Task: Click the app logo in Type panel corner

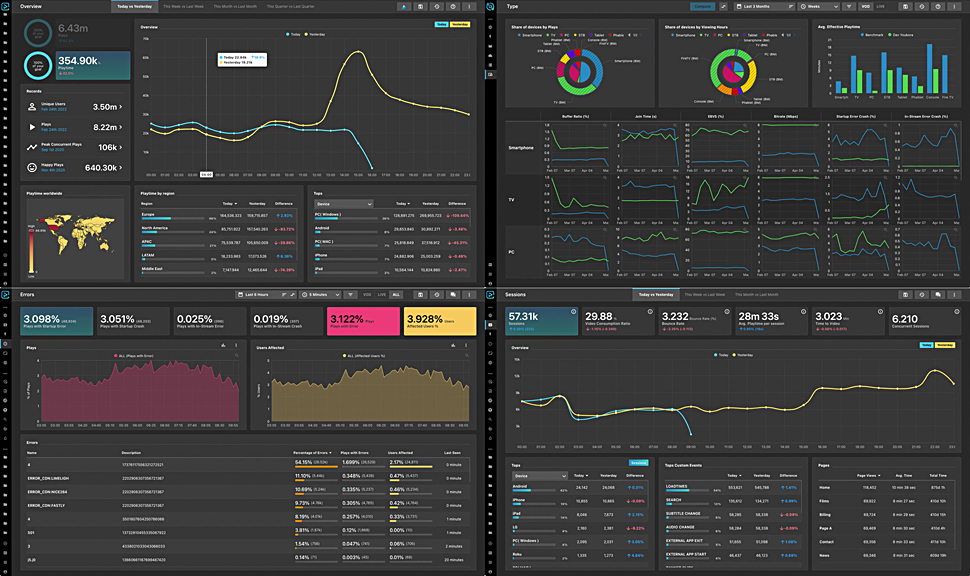Action: pyautogui.click(x=490, y=6)
